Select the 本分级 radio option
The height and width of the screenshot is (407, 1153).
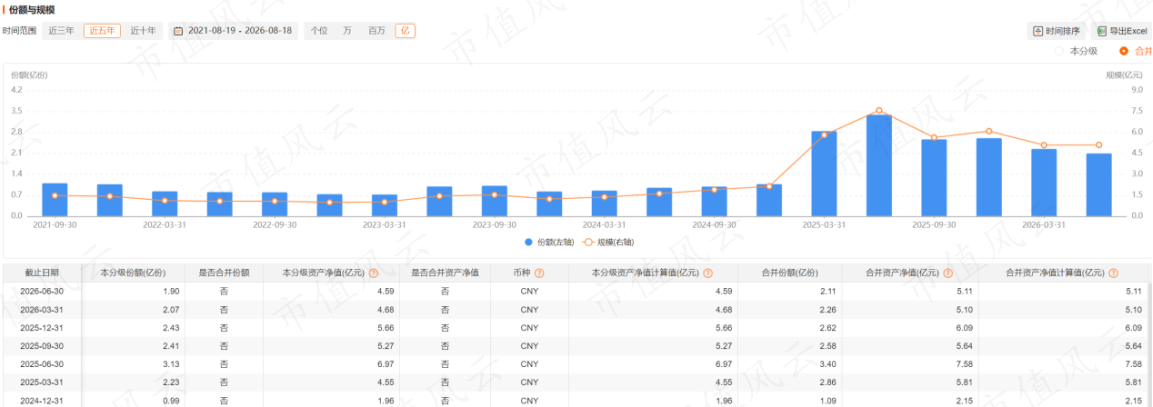(1059, 51)
